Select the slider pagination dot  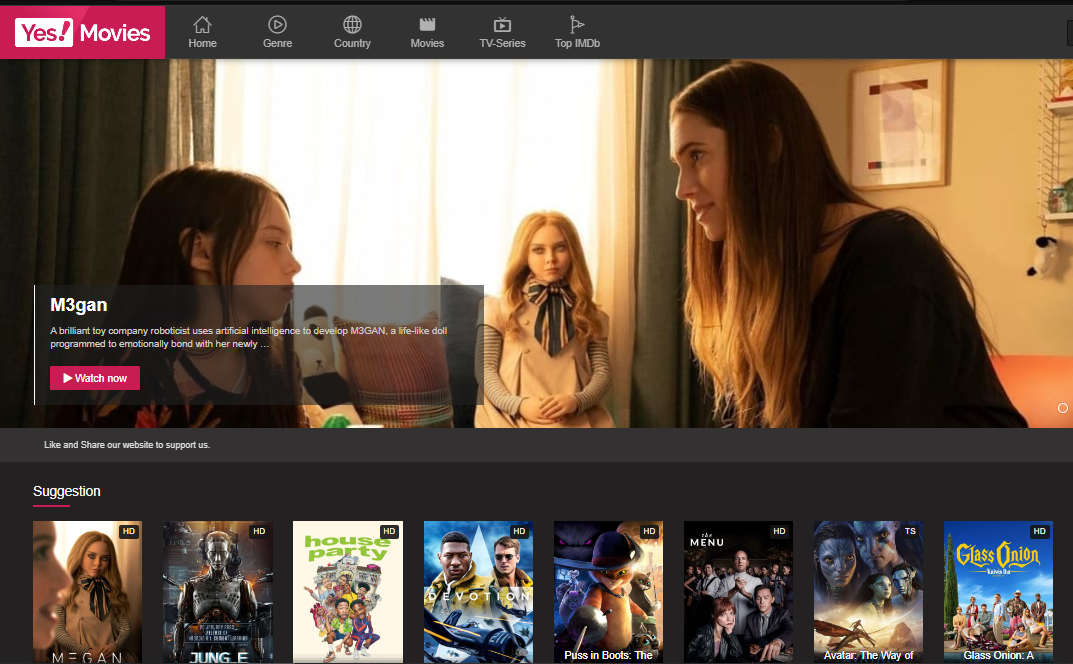1063,408
